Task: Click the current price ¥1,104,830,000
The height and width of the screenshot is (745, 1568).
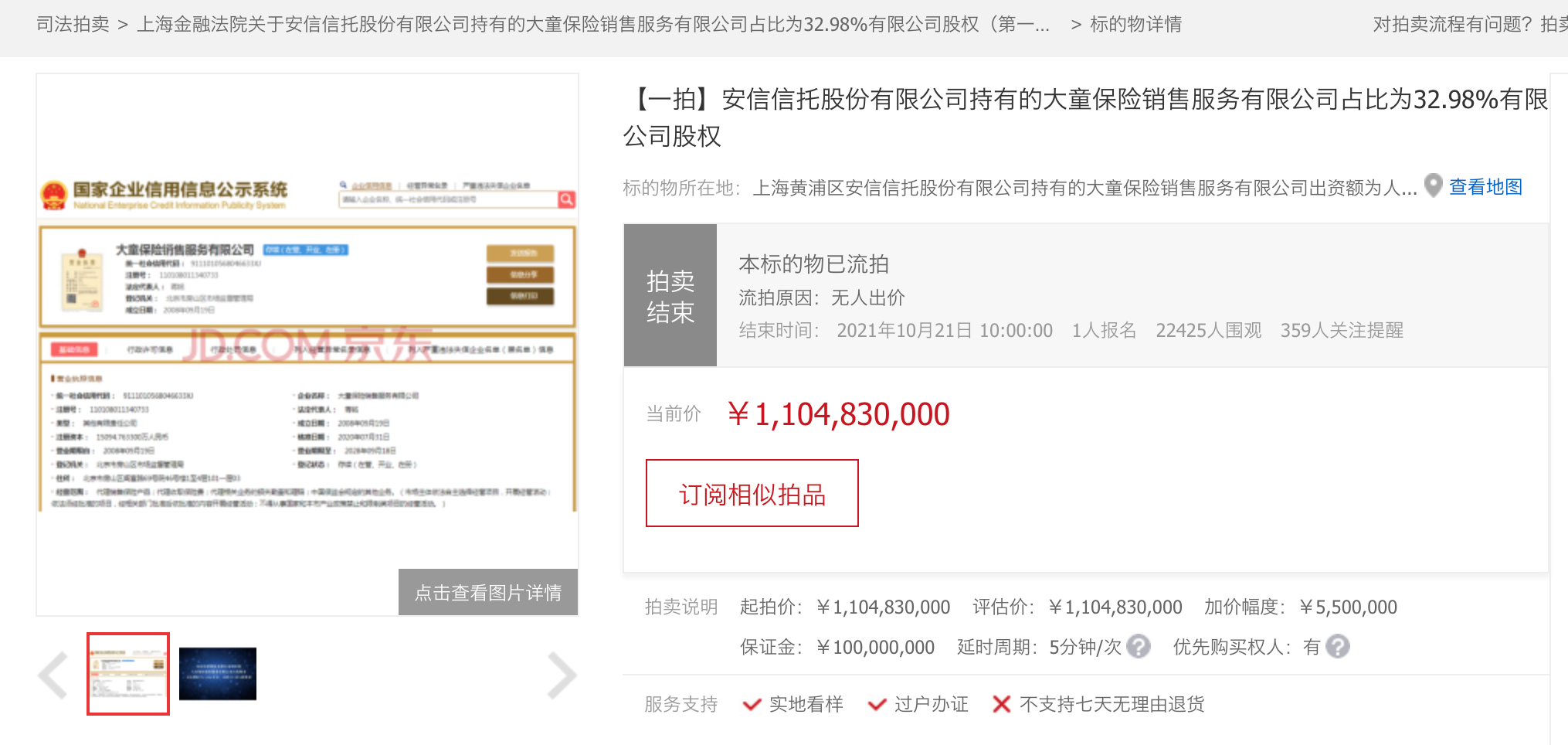Action: pyautogui.click(x=838, y=414)
